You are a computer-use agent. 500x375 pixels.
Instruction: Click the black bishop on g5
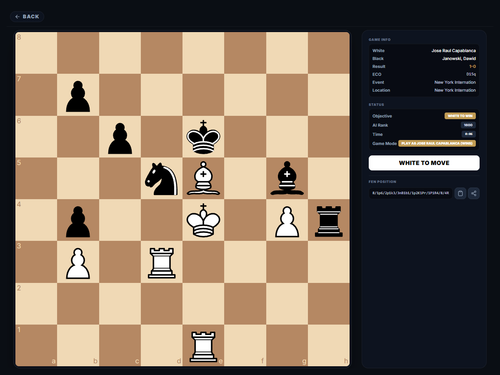(x=287, y=178)
